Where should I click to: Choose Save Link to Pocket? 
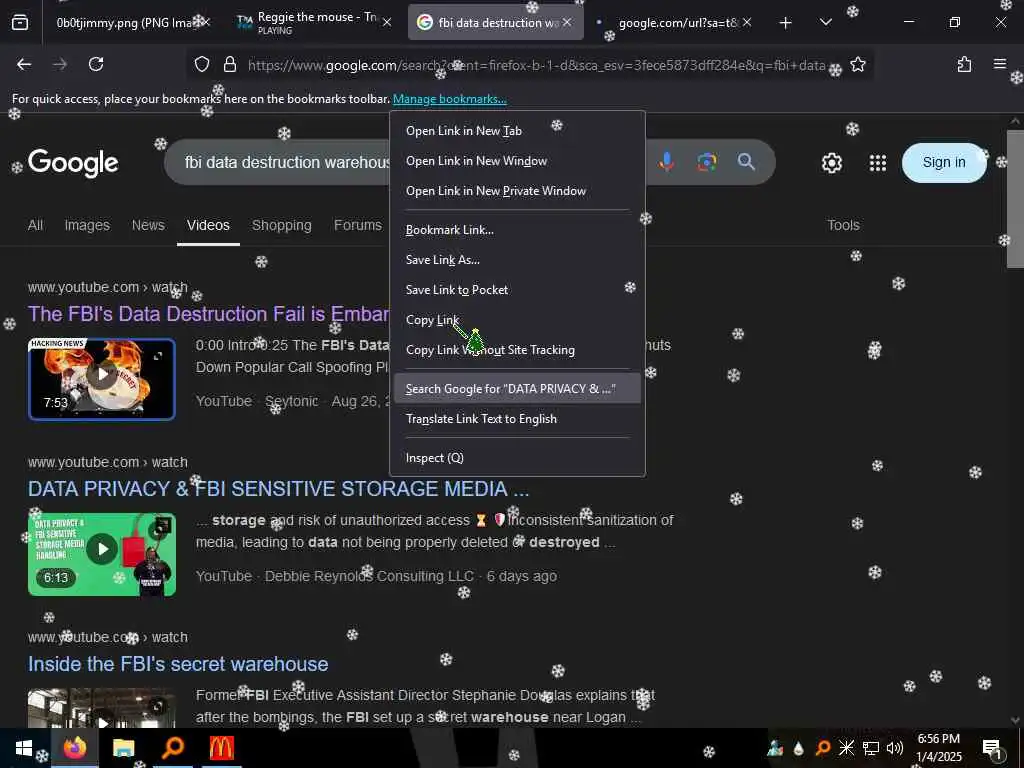click(x=517, y=290)
